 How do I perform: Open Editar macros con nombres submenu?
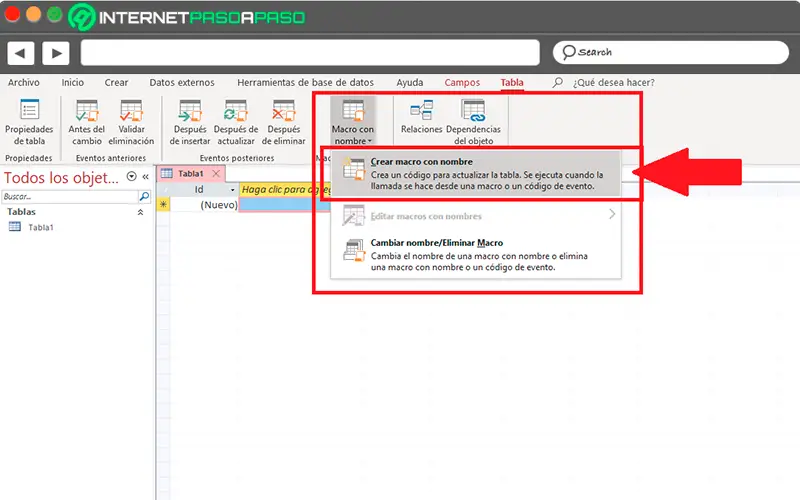tap(476, 216)
